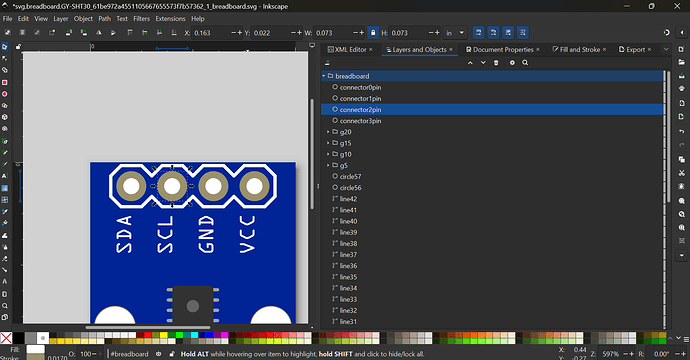Move selected layer up with arrow icon
The height and width of the screenshot is (360, 690).
pyautogui.click(x=470, y=62)
